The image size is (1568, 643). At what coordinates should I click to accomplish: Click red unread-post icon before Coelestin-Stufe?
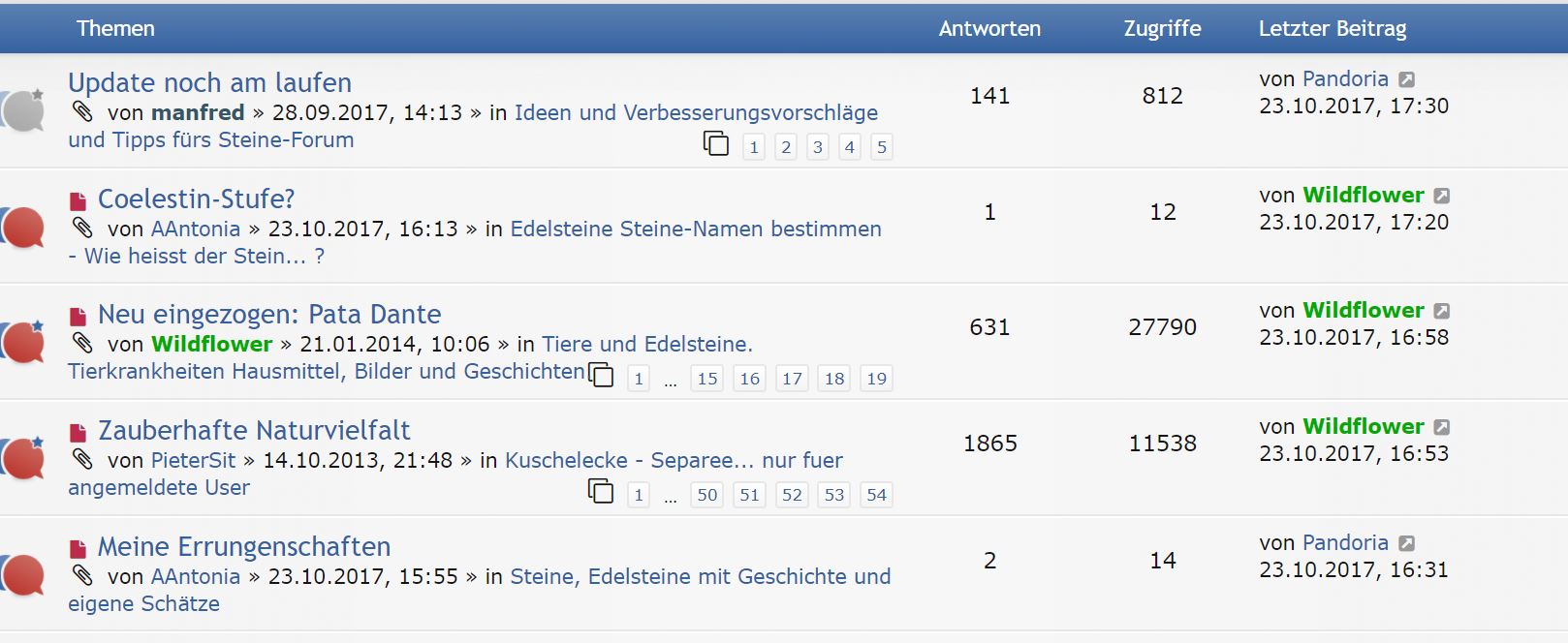click(78, 201)
